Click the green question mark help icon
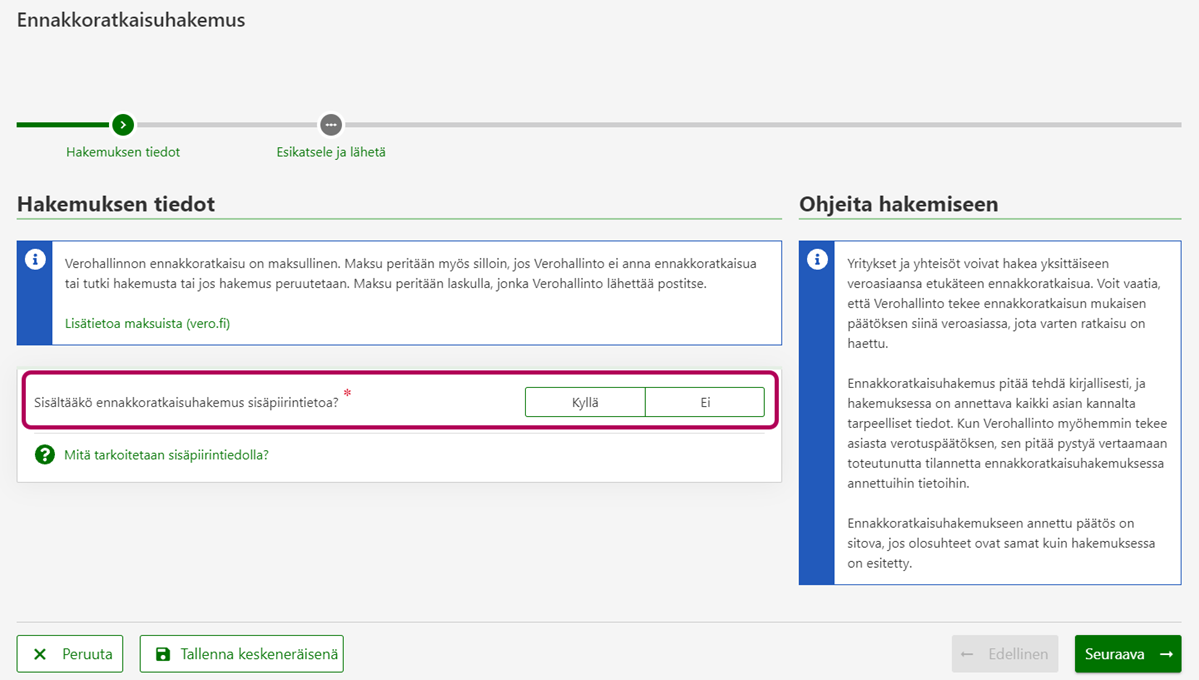This screenshot has width=1199, height=680. (45, 455)
